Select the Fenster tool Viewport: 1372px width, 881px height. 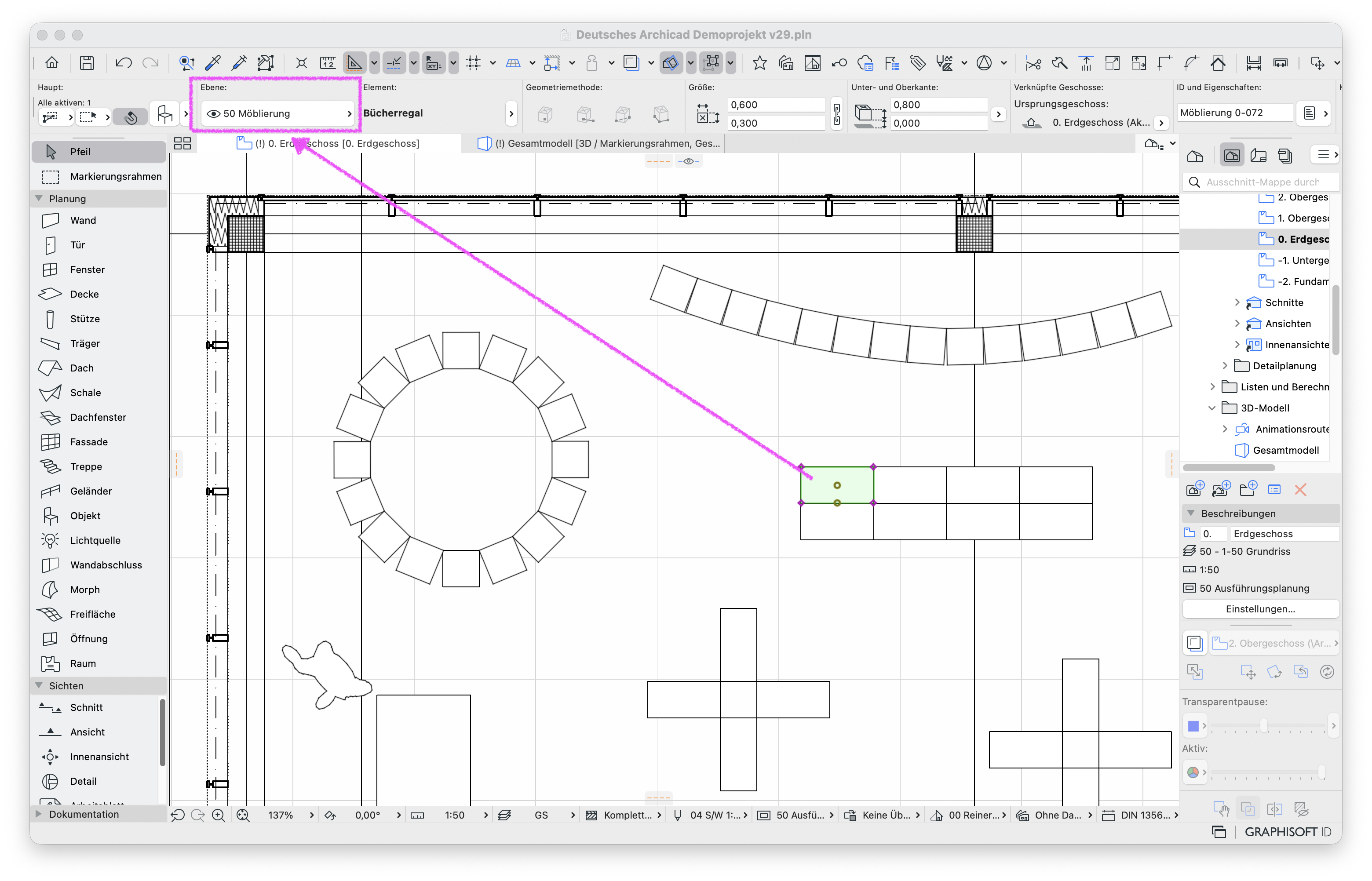(99, 269)
